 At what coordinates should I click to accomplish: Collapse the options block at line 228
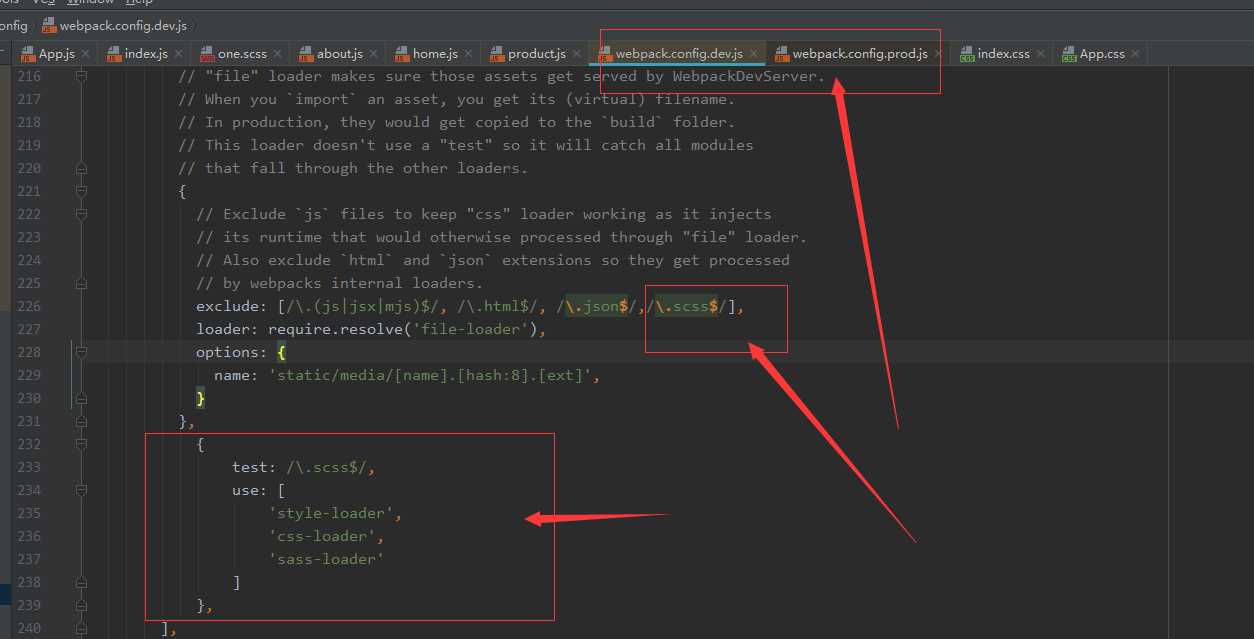(82, 352)
